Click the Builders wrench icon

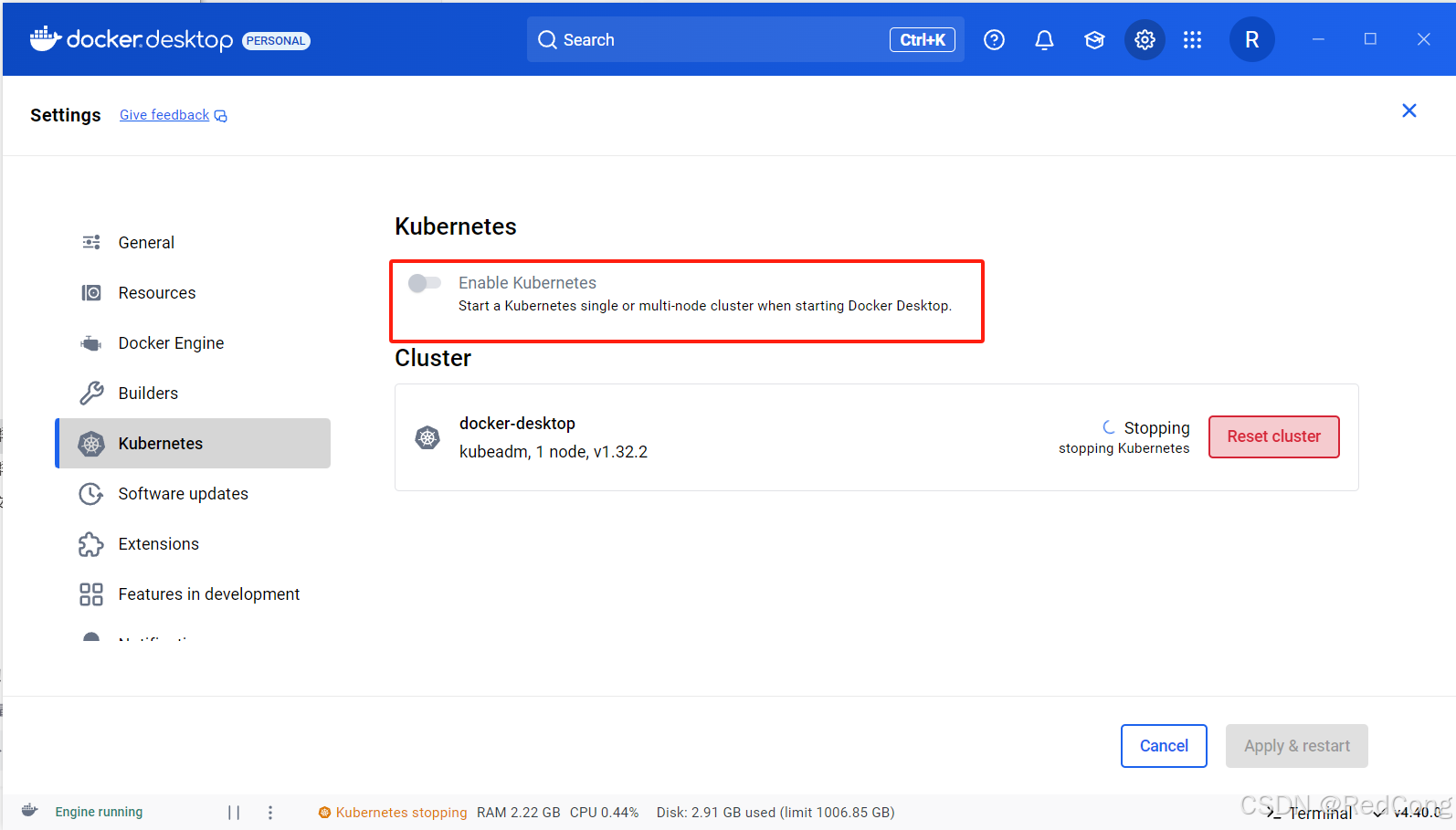click(x=91, y=394)
